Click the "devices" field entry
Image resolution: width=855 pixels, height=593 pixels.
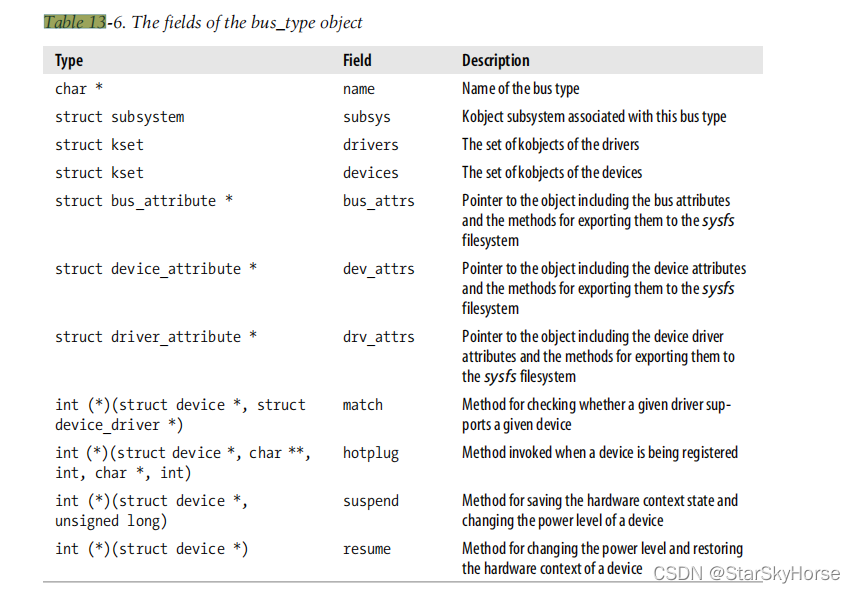(370, 173)
